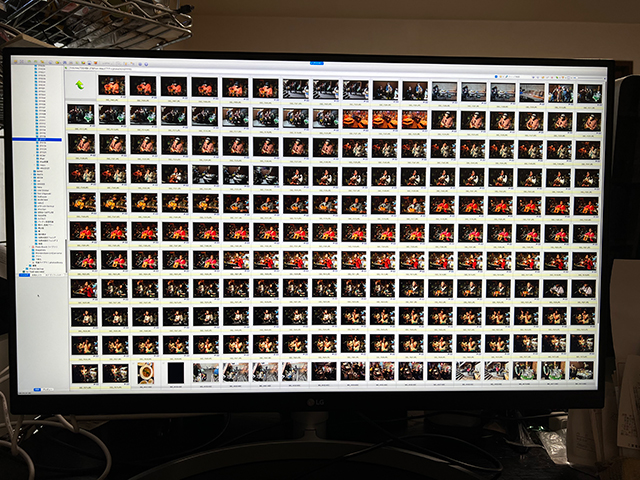This screenshot has height=480, width=640.
Task: Open the first photo thumbnail after the green arrow
Action: click(x=111, y=86)
